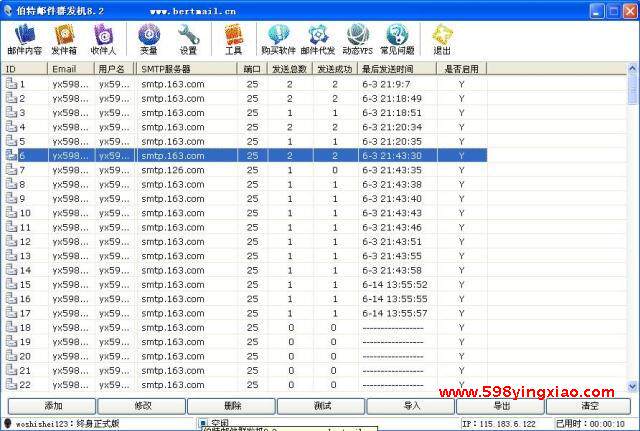The width and height of the screenshot is (640, 431).
Task: Click the mailbox icon of row 10
Action: [11, 213]
